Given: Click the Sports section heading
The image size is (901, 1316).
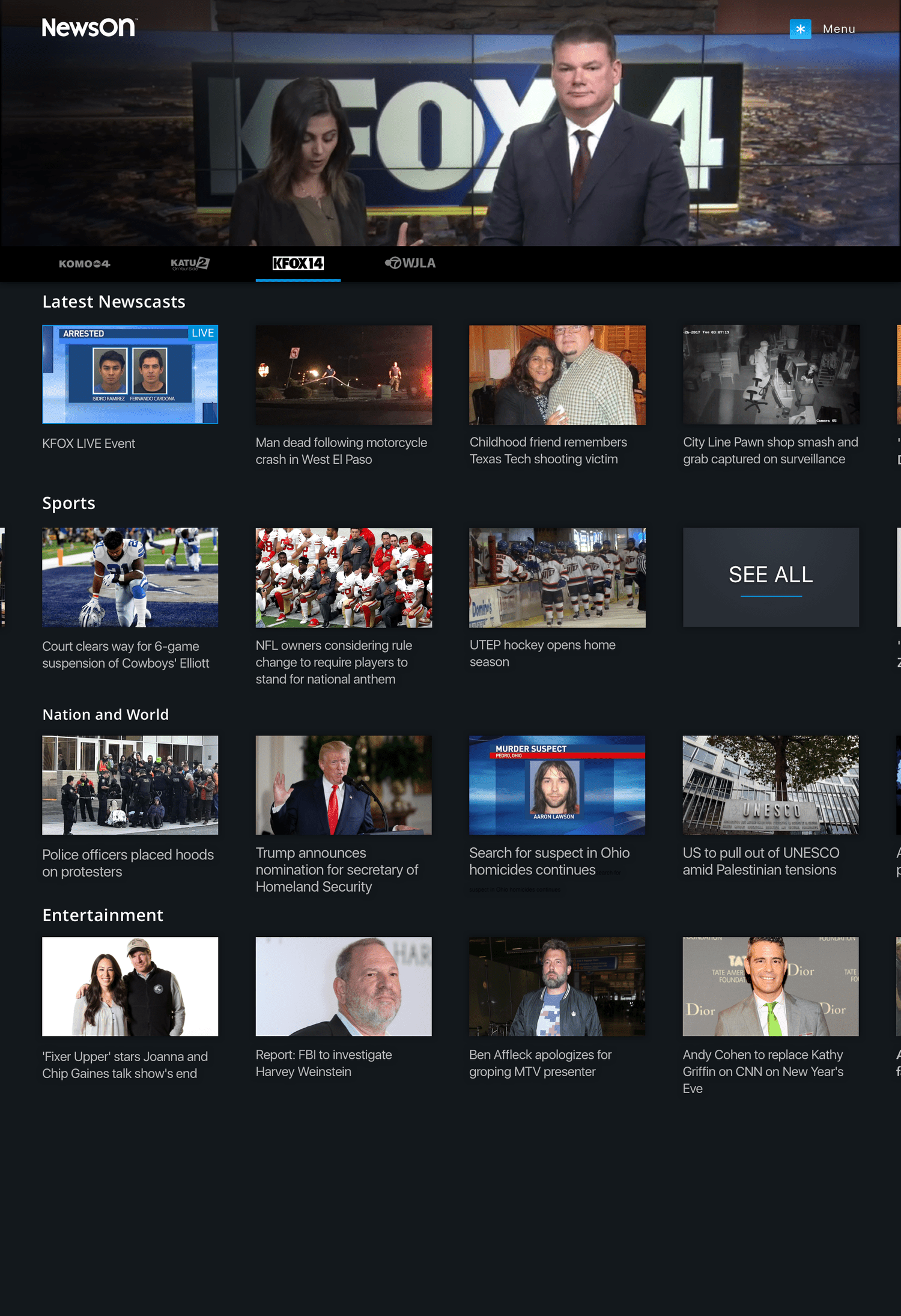Looking at the screenshot, I should click(x=69, y=504).
